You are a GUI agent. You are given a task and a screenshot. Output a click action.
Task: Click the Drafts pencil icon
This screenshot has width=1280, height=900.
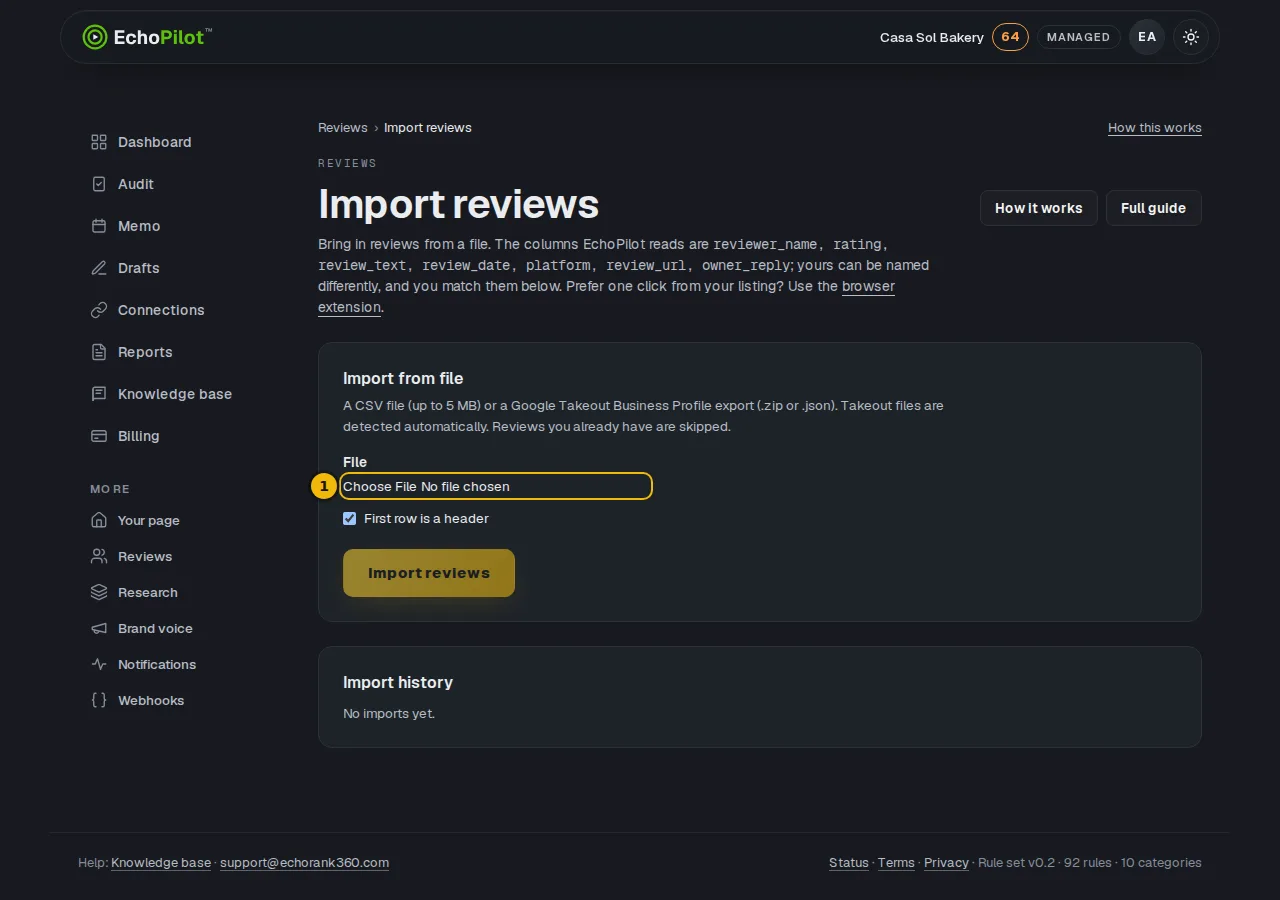point(98,268)
